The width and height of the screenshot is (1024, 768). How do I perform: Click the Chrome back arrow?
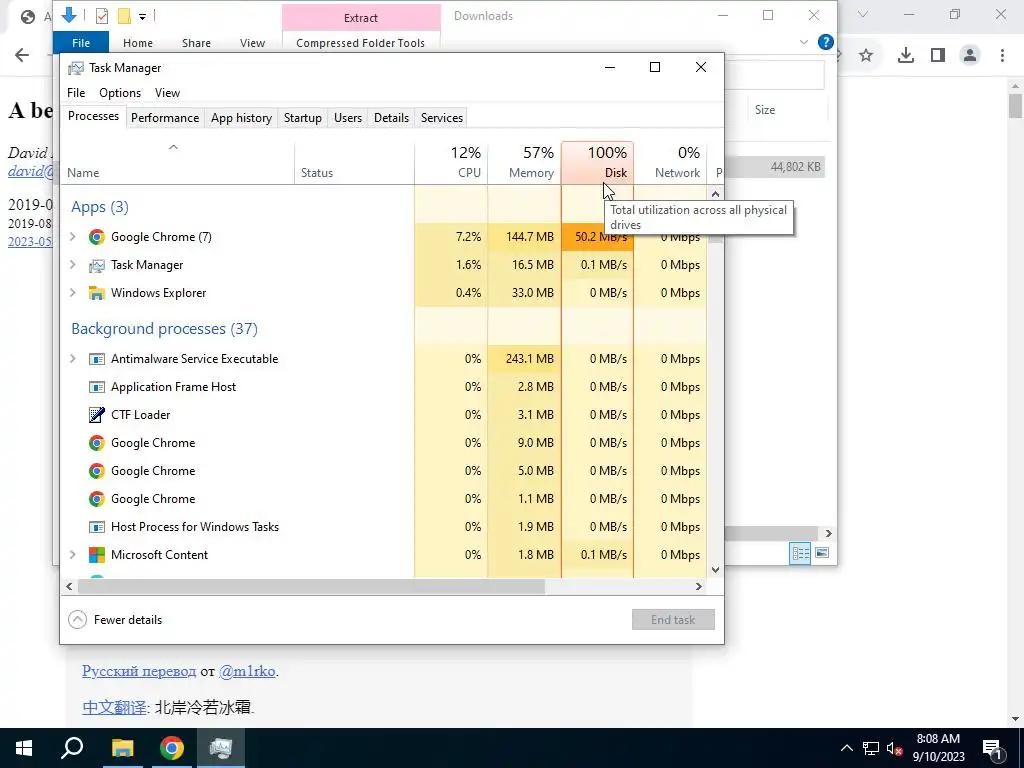(x=22, y=56)
